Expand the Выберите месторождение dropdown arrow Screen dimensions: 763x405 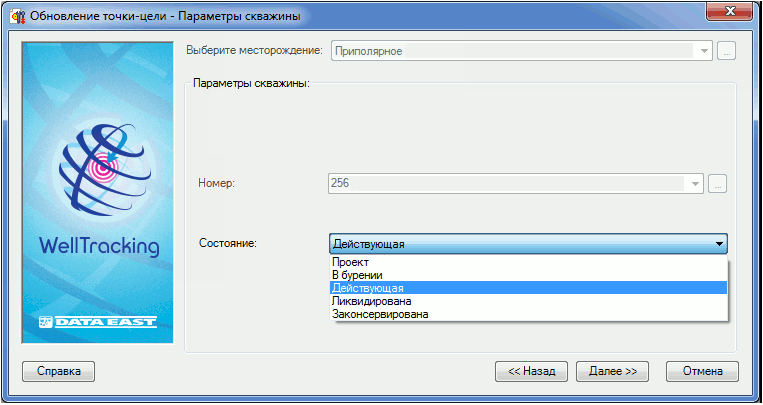tap(705, 51)
